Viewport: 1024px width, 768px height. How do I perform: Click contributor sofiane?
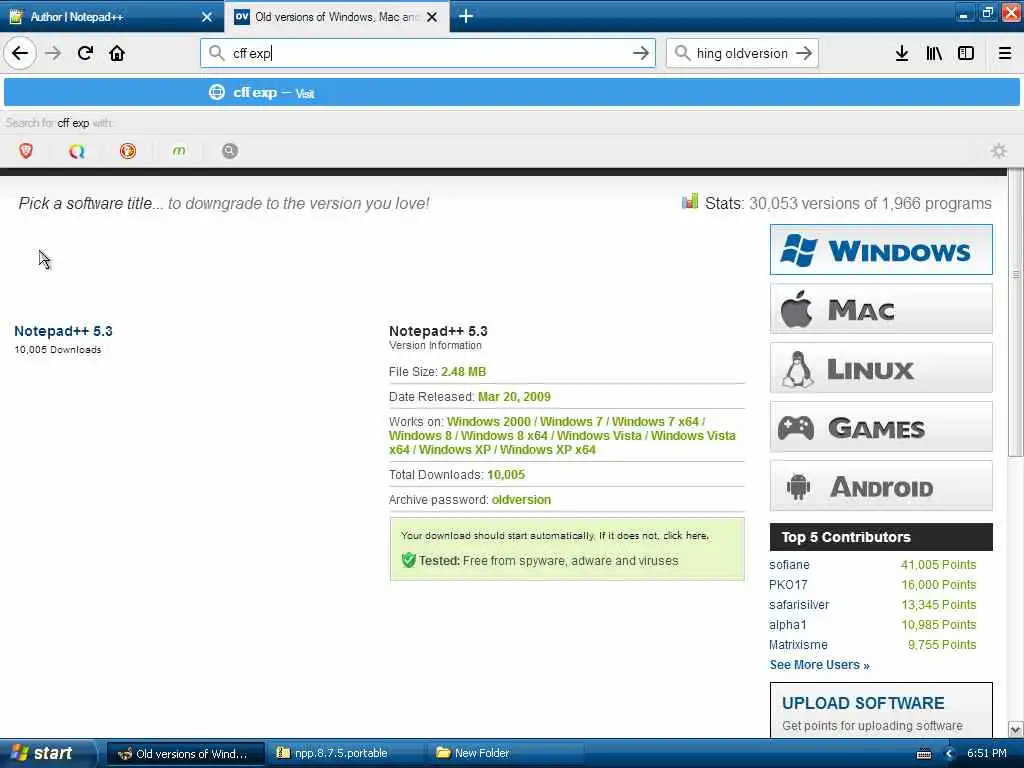[789, 565]
